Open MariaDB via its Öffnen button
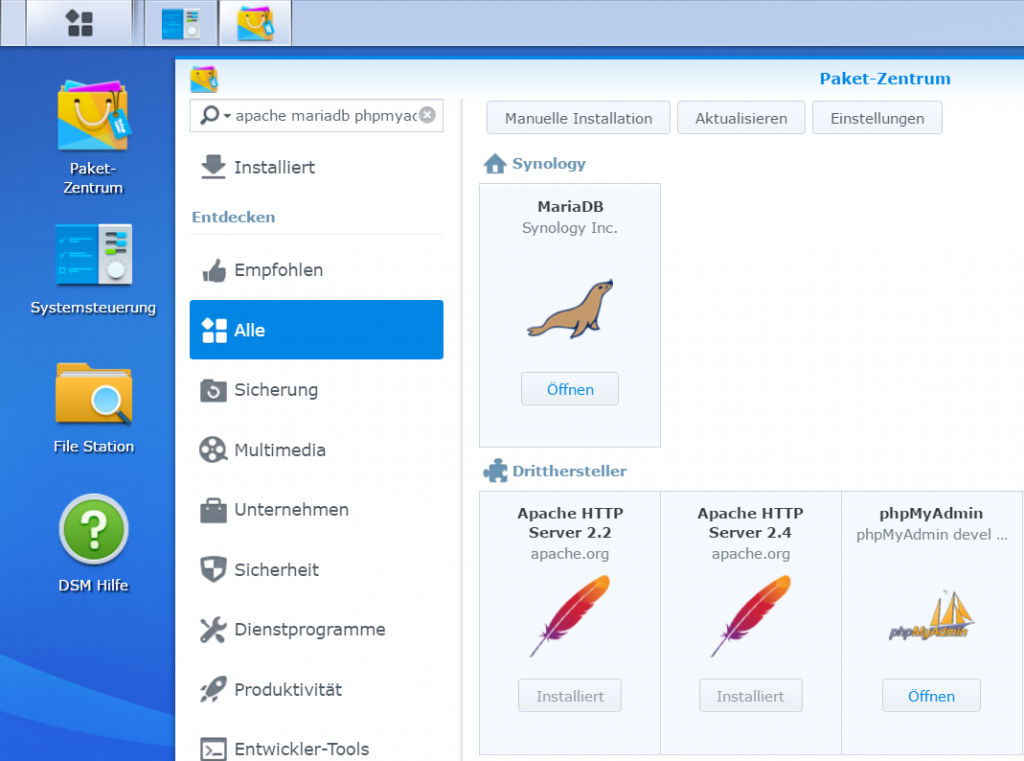This screenshot has height=761, width=1024. [x=569, y=389]
